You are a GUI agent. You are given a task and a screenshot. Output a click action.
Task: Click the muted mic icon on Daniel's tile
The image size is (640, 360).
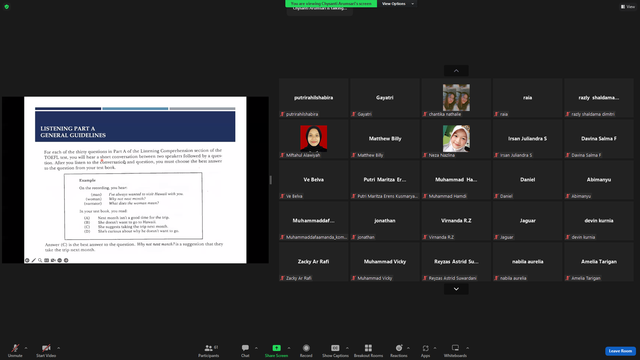pyautogui.click(x=496, y=196)
